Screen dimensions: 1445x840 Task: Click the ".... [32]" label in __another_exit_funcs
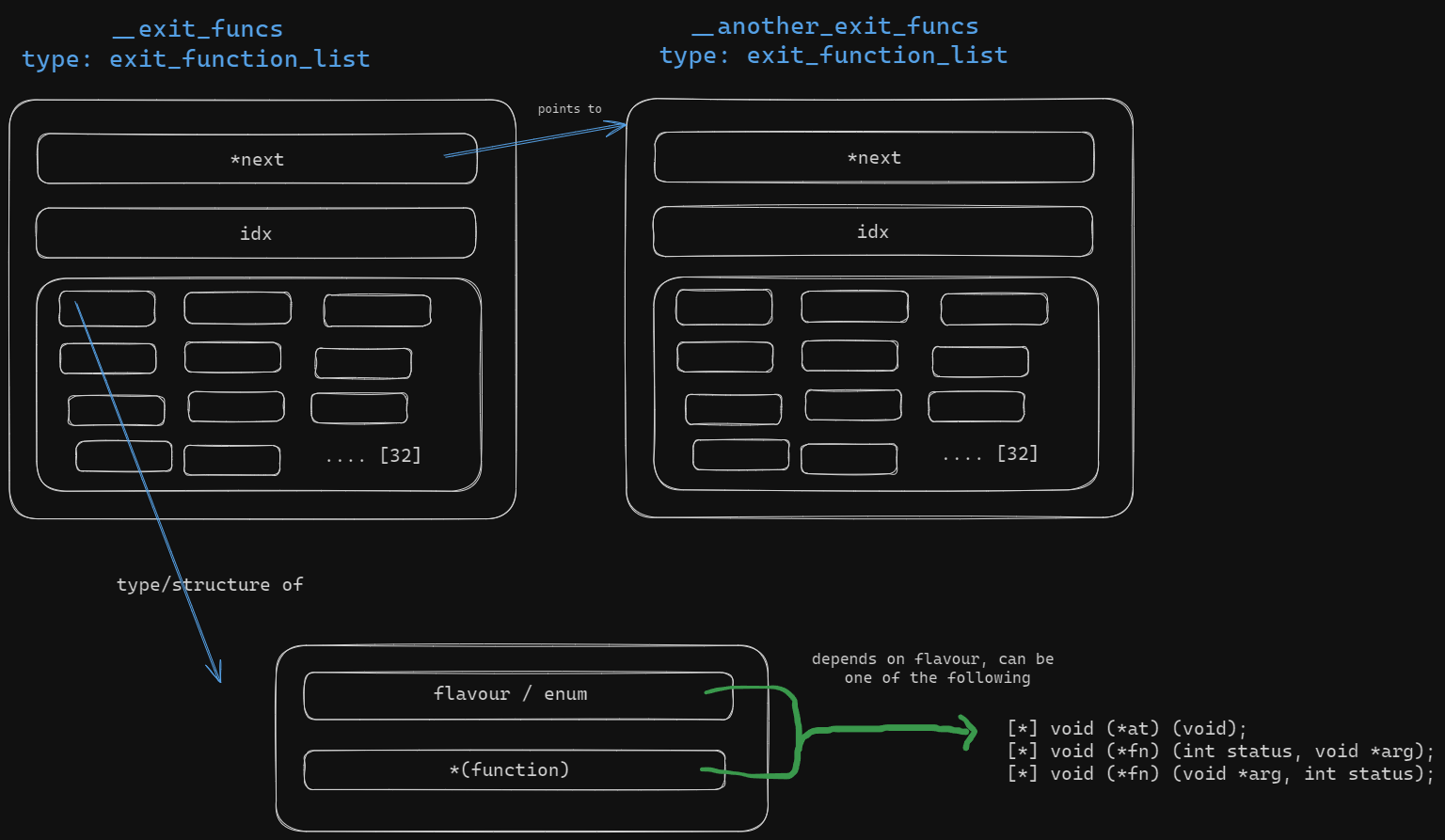point(991,454)
